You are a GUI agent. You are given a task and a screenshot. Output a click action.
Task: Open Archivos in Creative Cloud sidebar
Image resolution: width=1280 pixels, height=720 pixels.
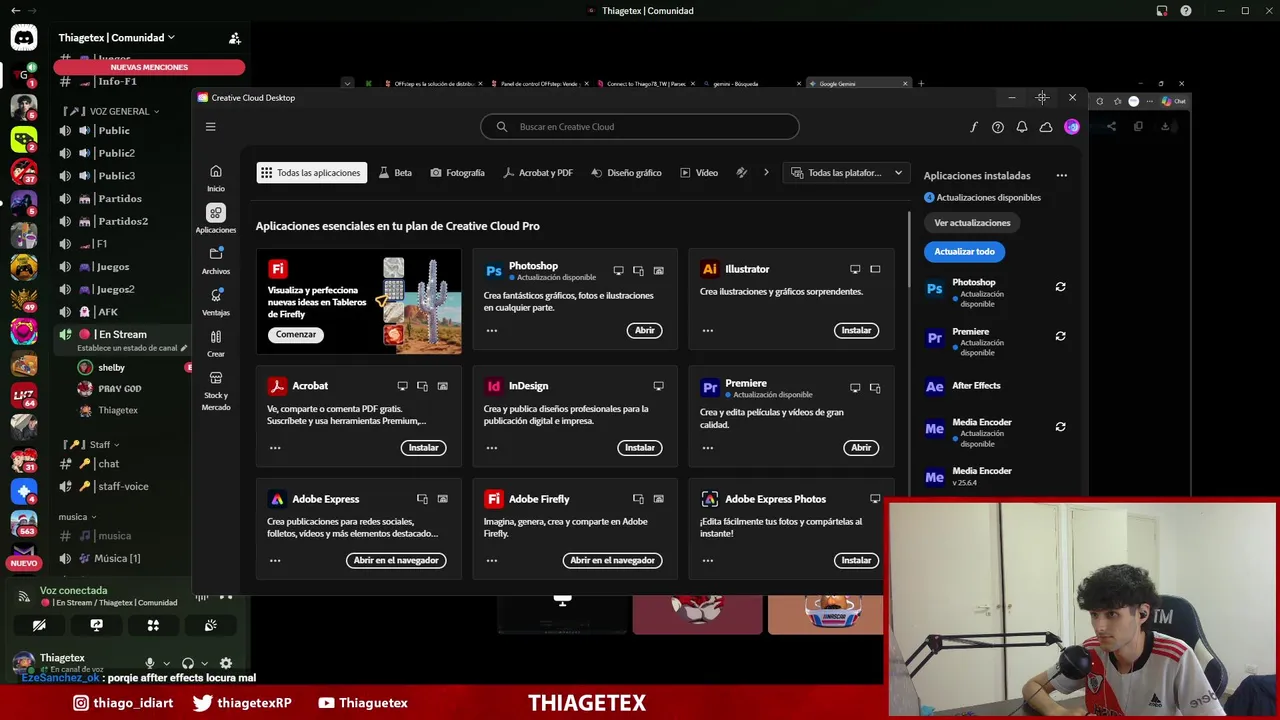coord(216,260)
